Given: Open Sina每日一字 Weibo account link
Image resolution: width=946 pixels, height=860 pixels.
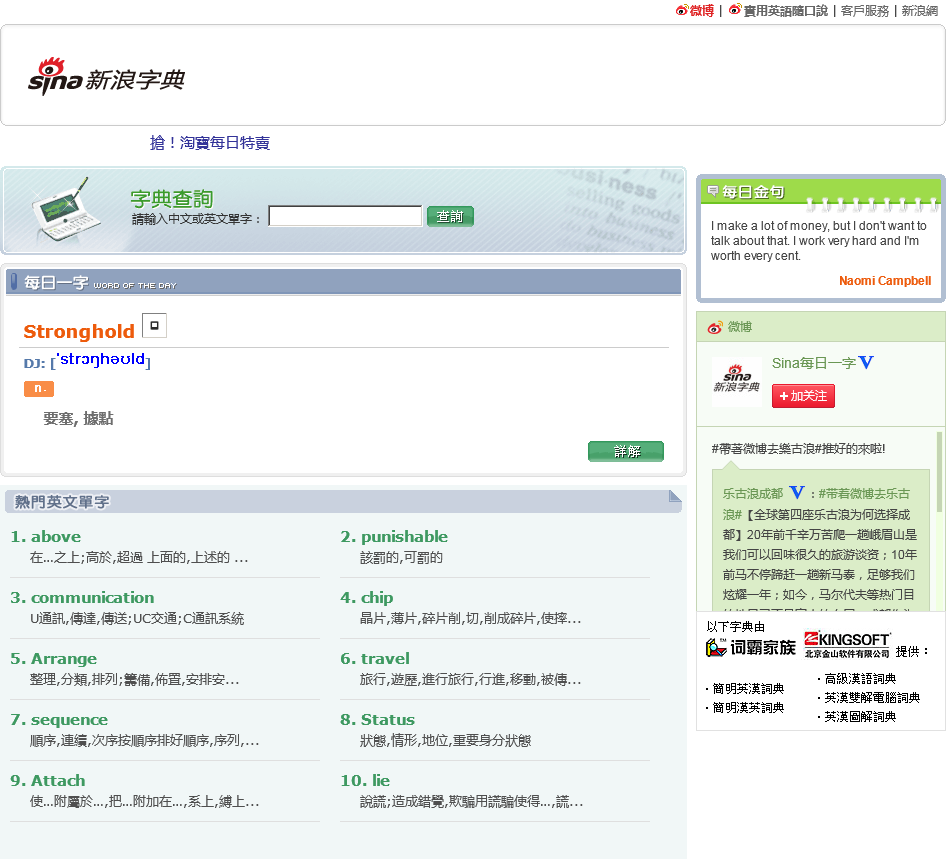Looking at the screenshot, I should (x=814, y=363).
